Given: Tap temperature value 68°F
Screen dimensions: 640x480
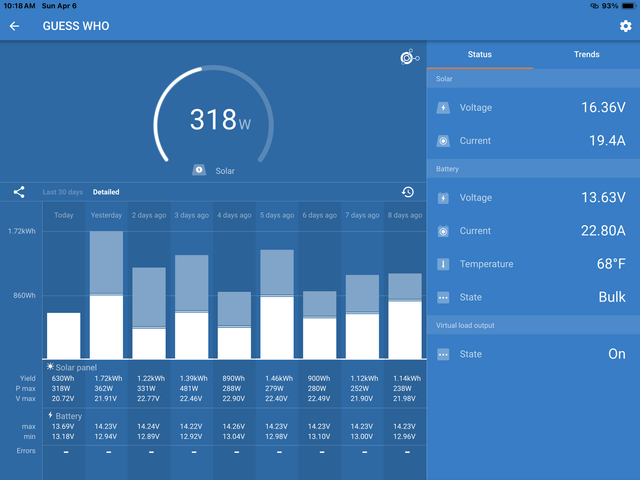Looking at the screenshot, I should (x=611, y=264).
